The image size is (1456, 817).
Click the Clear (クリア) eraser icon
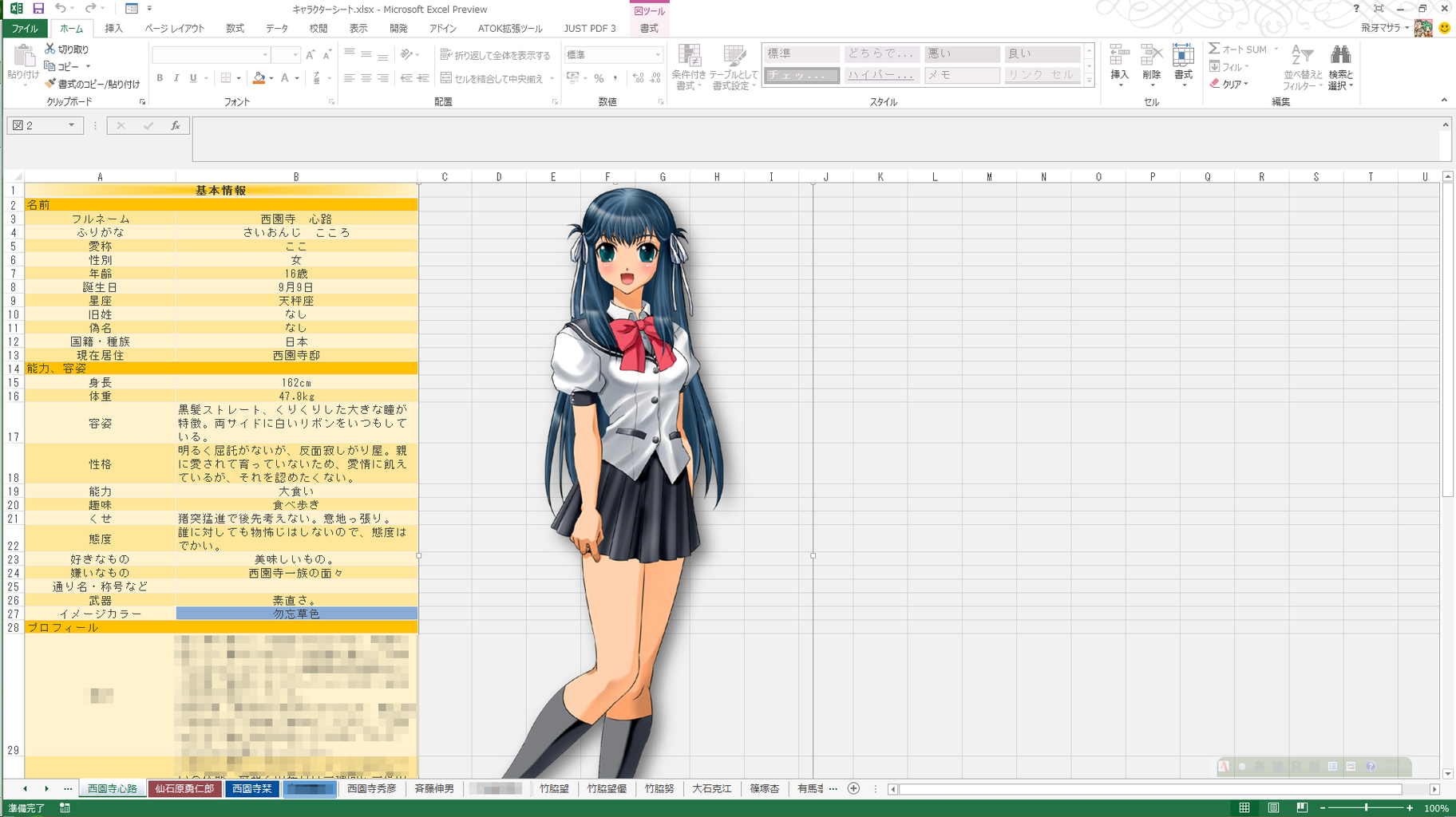click(1215, 84)
